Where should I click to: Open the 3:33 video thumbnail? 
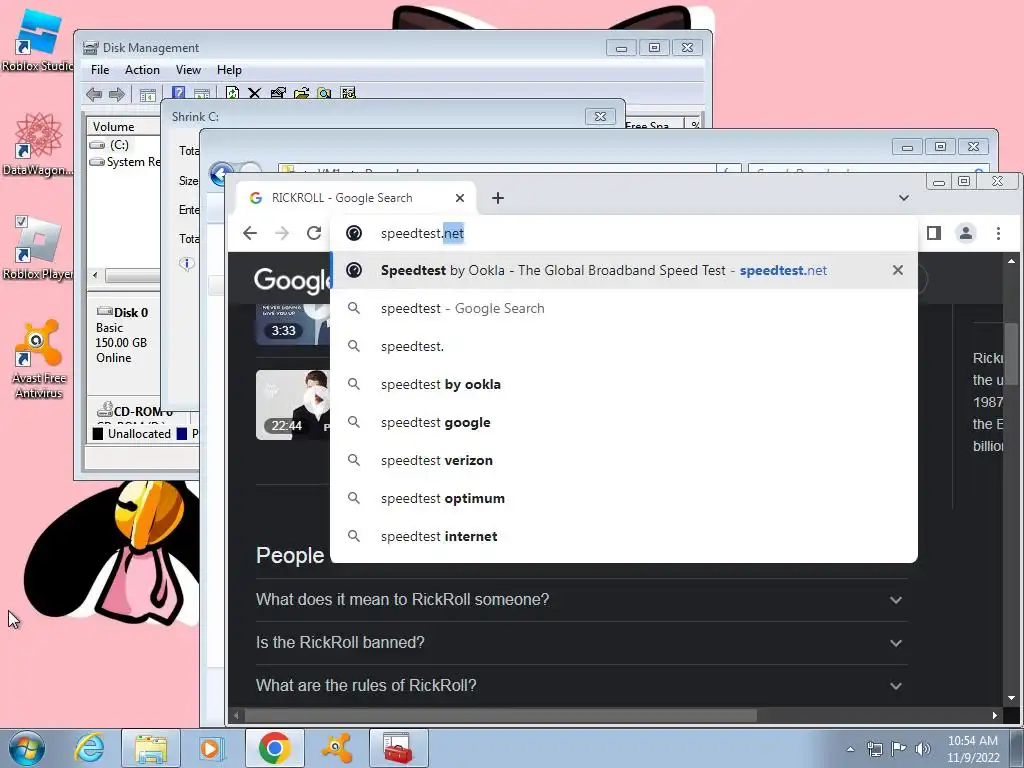[293, 325]
